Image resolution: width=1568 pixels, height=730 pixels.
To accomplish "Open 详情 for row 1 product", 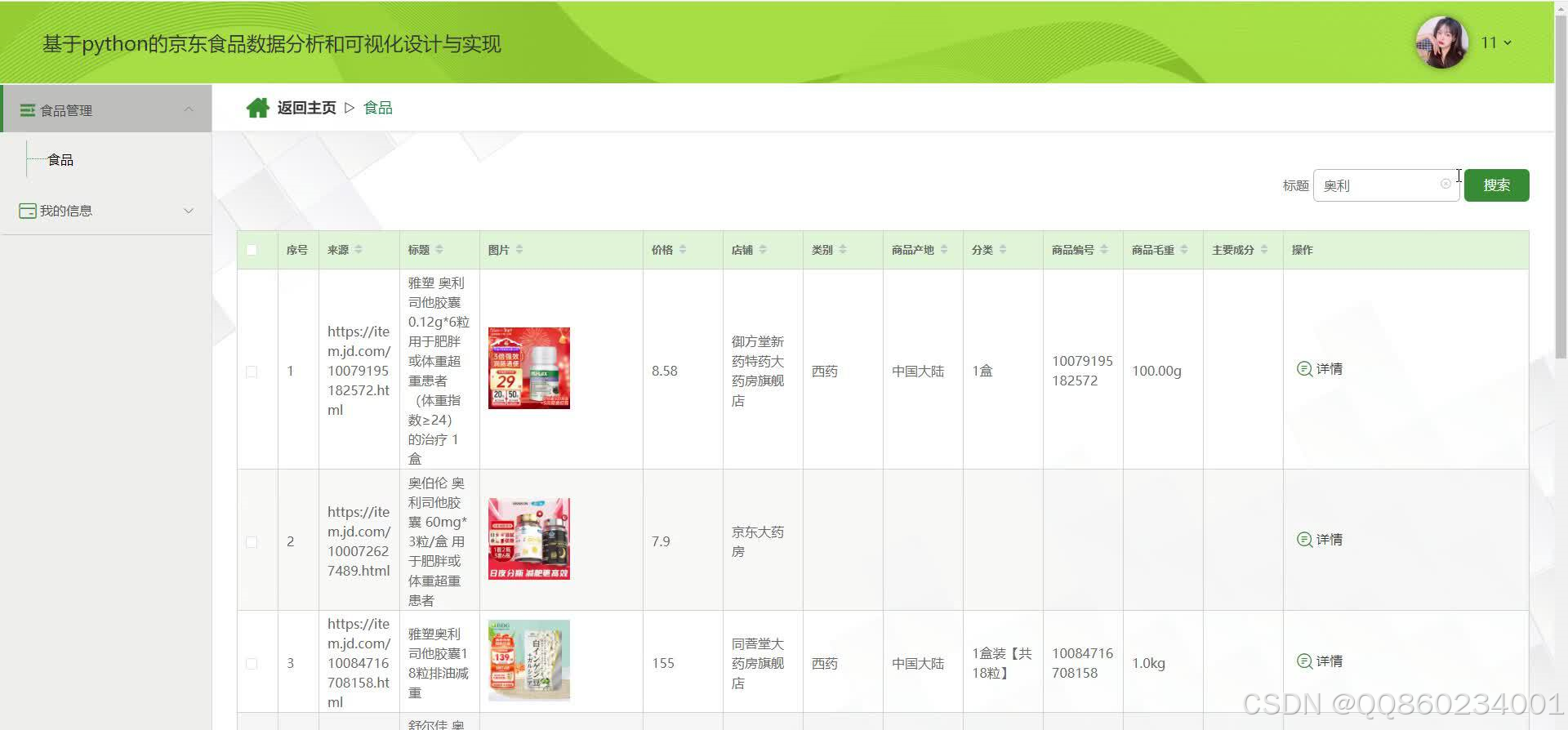I will pyautogui.click(x=1320, y=369).
